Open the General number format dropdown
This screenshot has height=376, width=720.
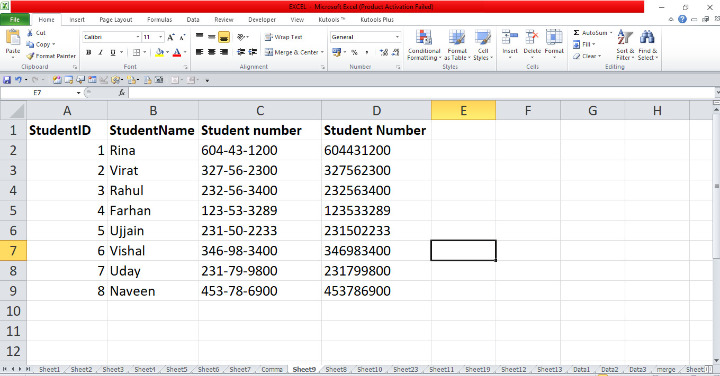click(x=397, y=37)
